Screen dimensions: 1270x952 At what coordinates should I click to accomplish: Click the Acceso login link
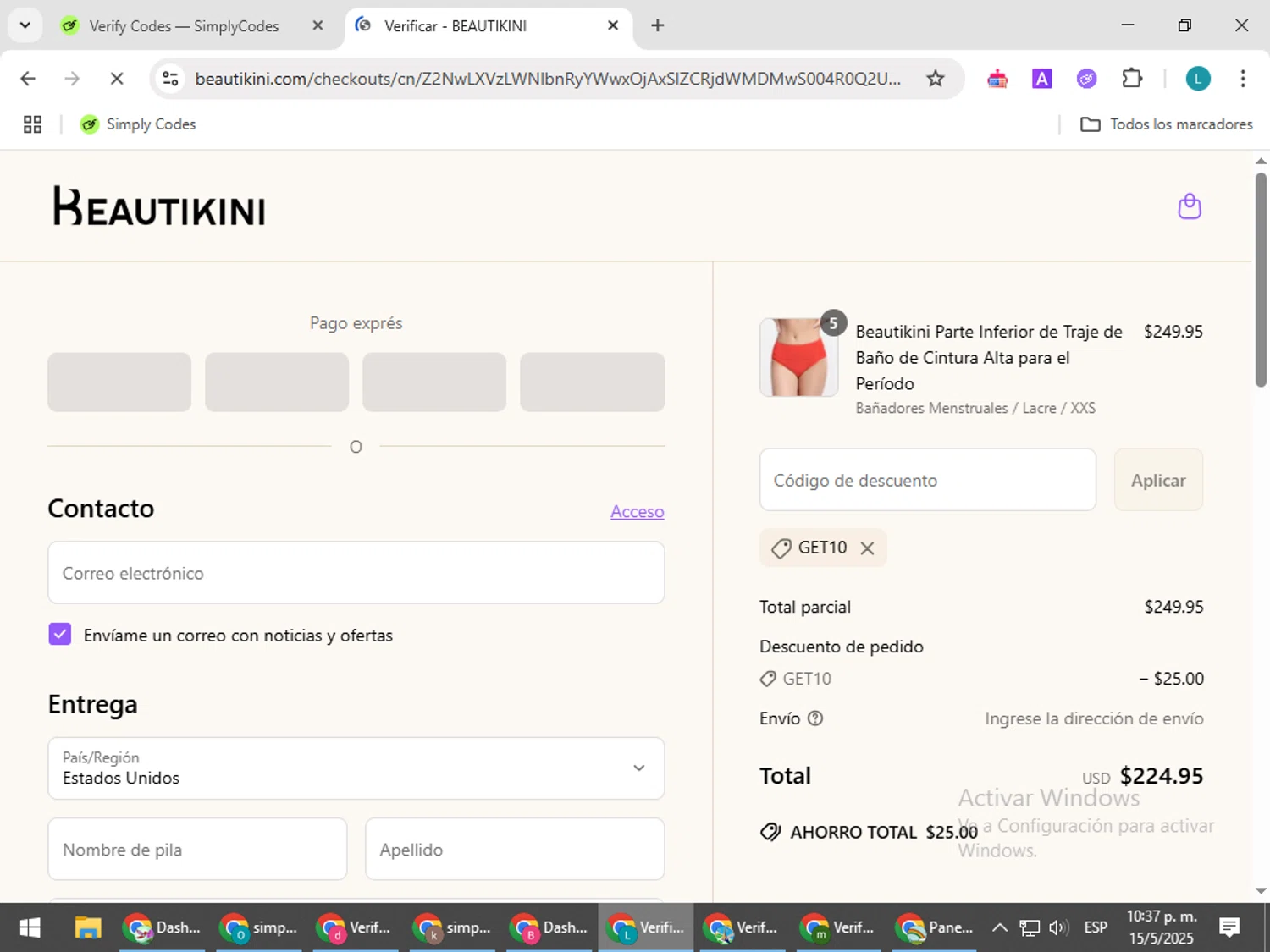pyautogui.click(x=637, y=511)
